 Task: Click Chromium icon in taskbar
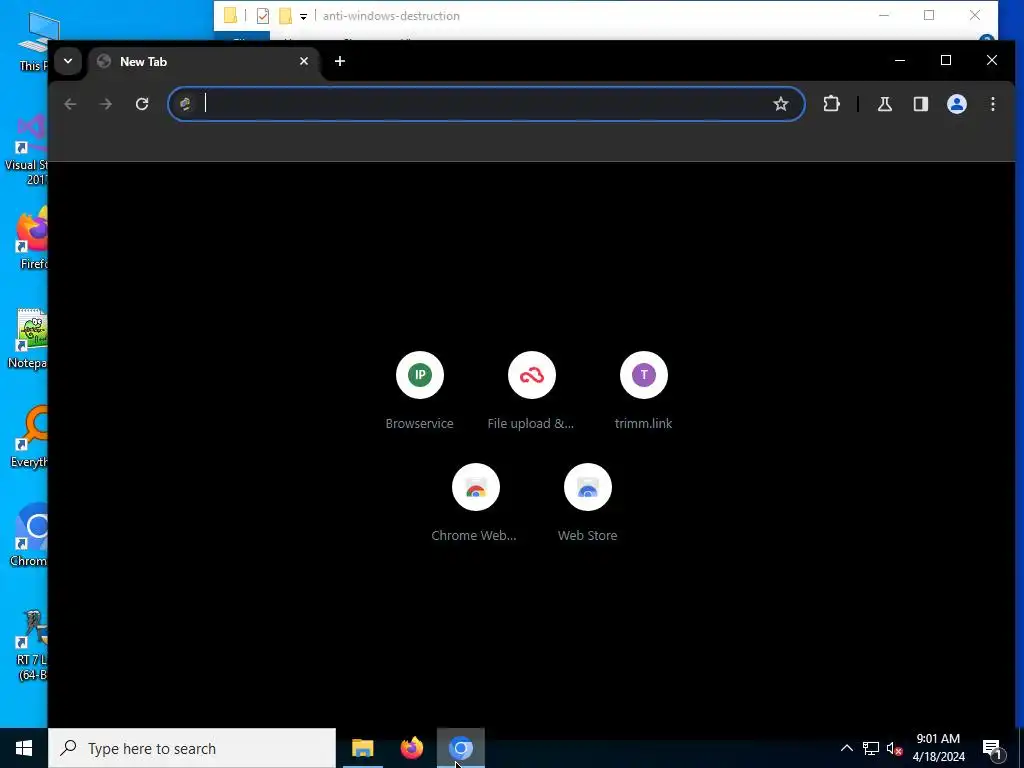click(460, 748)
